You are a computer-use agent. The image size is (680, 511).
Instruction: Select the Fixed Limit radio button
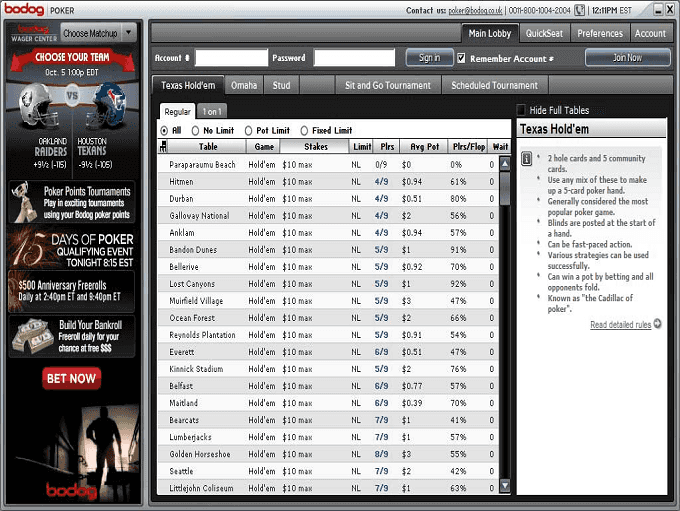click(304, 131)
